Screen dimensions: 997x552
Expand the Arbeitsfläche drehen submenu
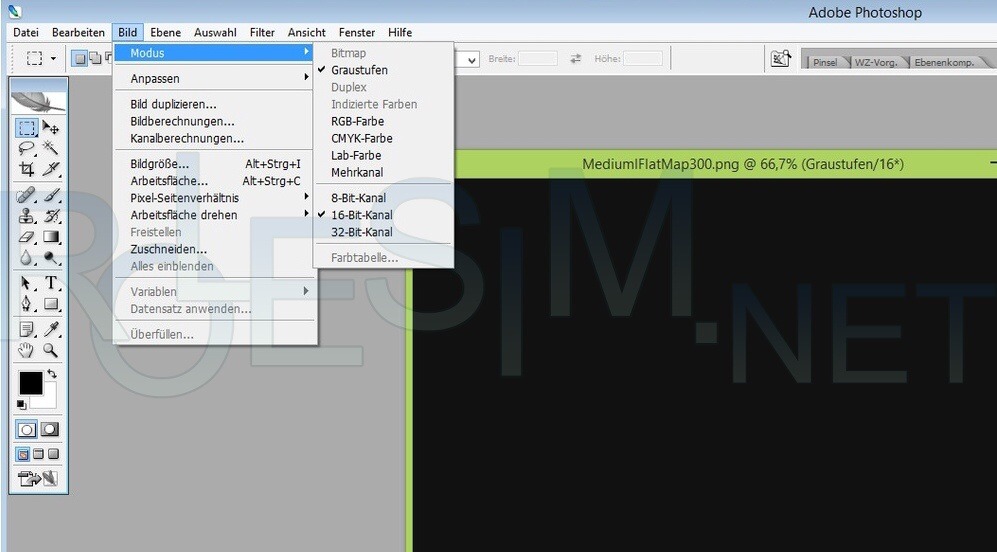(215, 215)
